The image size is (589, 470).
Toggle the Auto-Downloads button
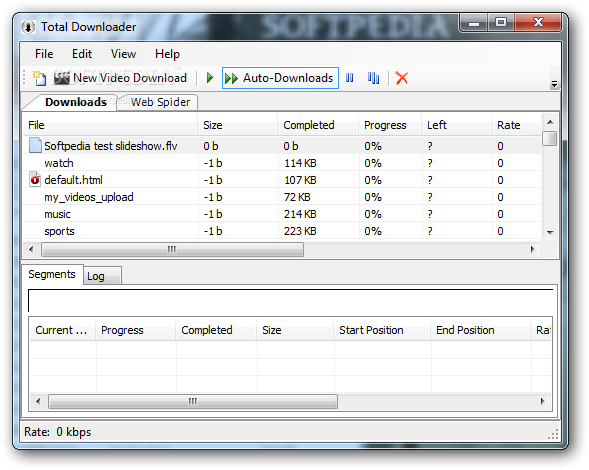pyautogui.click(x=280, y=78)
